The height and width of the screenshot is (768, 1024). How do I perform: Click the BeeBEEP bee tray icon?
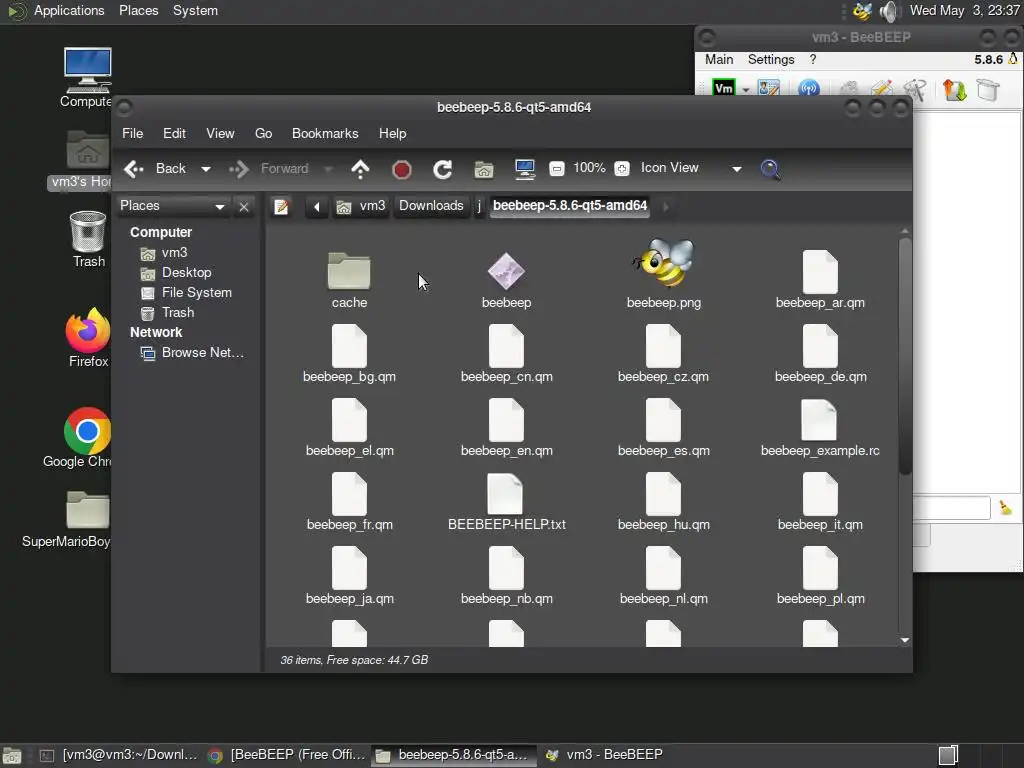pos(862,11)
